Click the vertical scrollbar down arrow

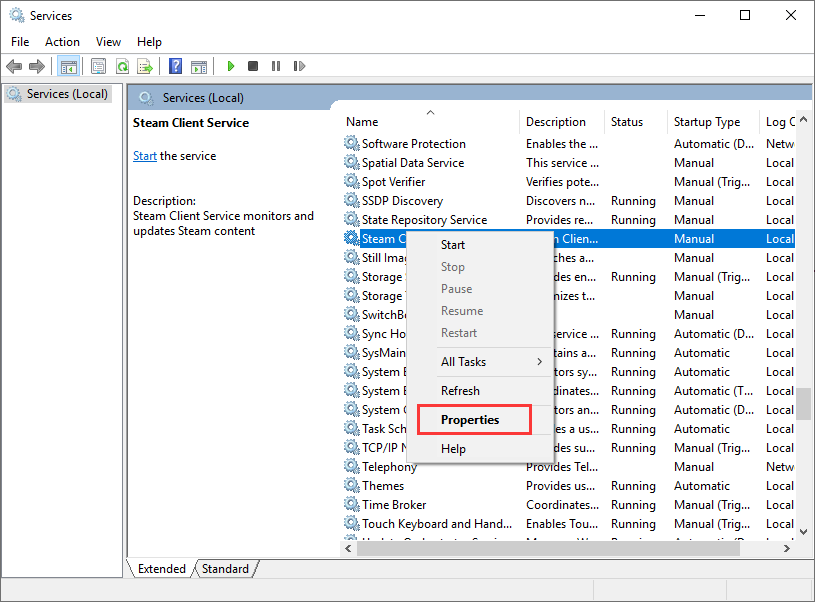coord(804,532)
